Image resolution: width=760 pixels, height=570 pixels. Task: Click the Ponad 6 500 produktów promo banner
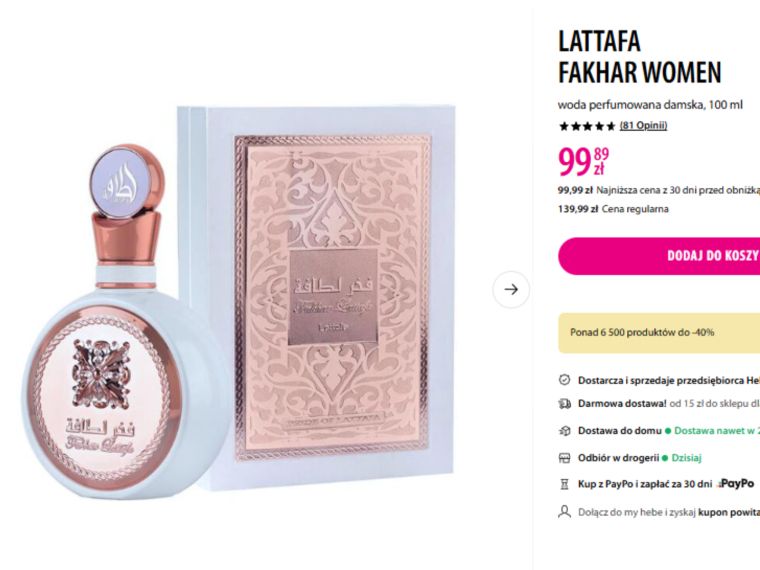(659, 332)
